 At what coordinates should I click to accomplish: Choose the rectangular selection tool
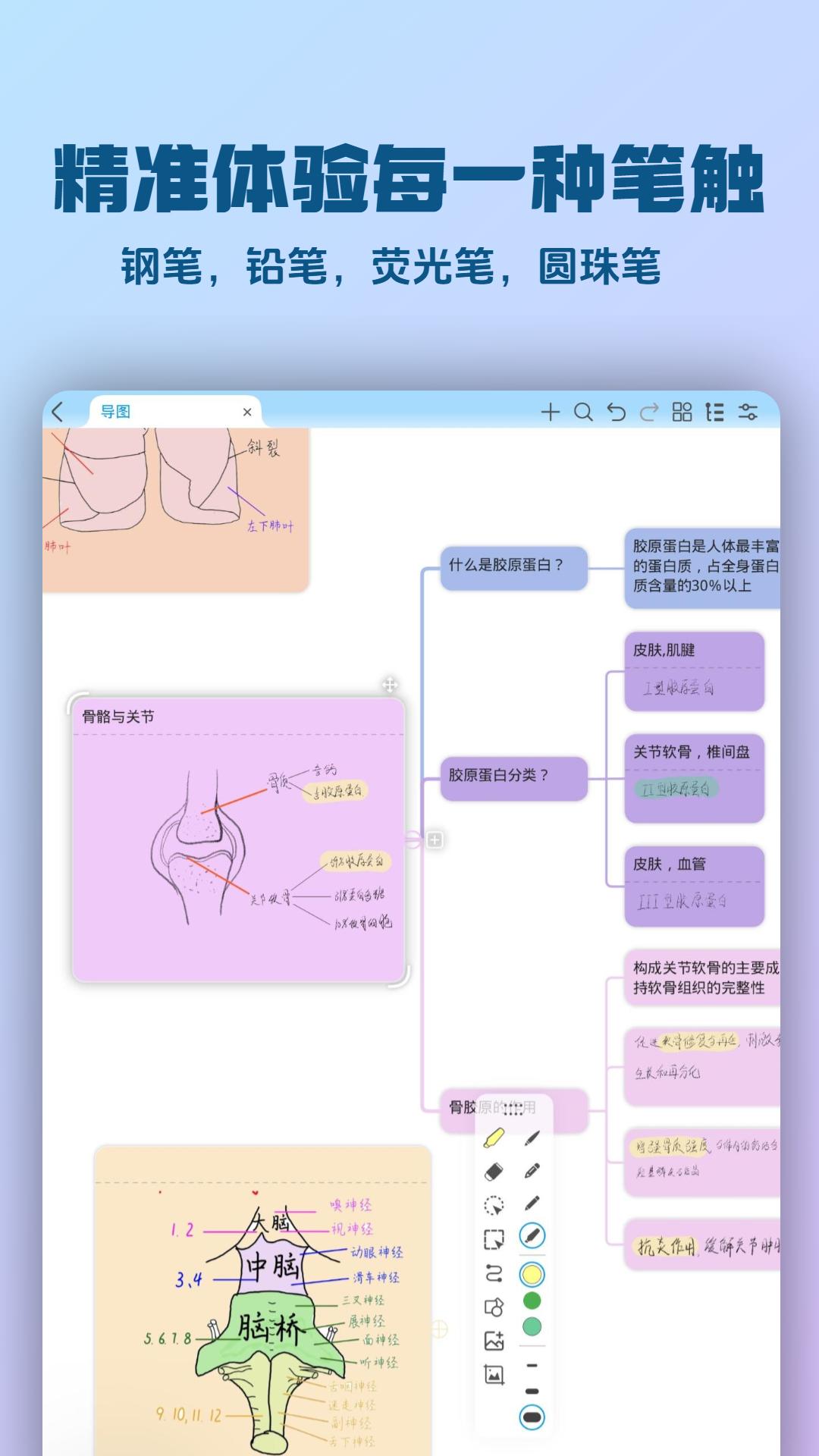(494, 1239)
